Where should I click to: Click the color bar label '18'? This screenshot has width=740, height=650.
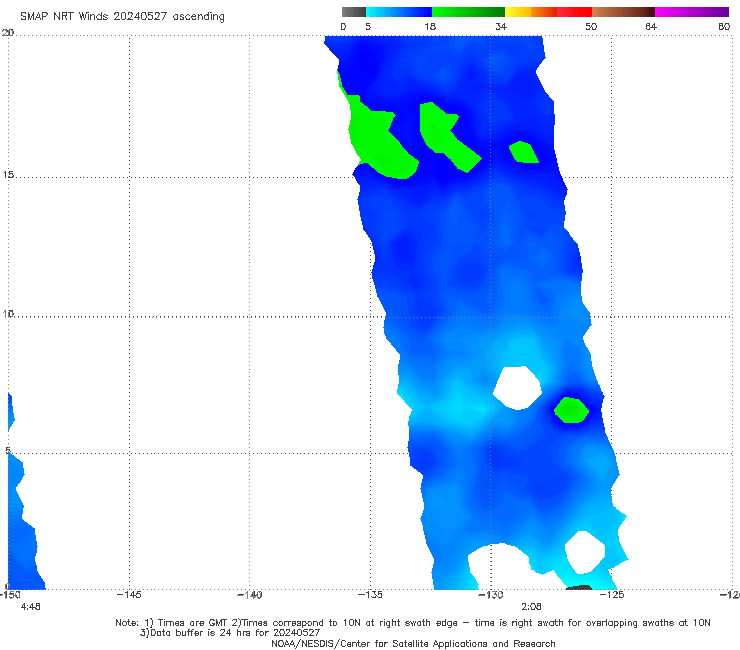pos(430,27)
